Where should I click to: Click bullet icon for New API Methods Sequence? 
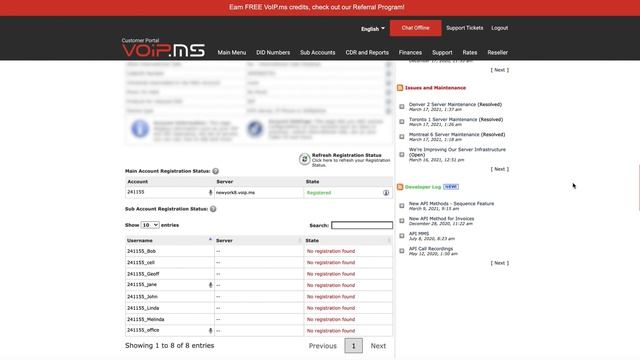coord(402,206)
